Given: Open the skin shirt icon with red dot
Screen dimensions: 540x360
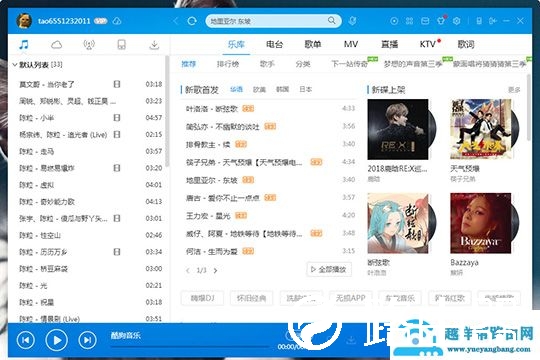Looking at the screenshot, I should pyautogui.click(x=441, y=21).
